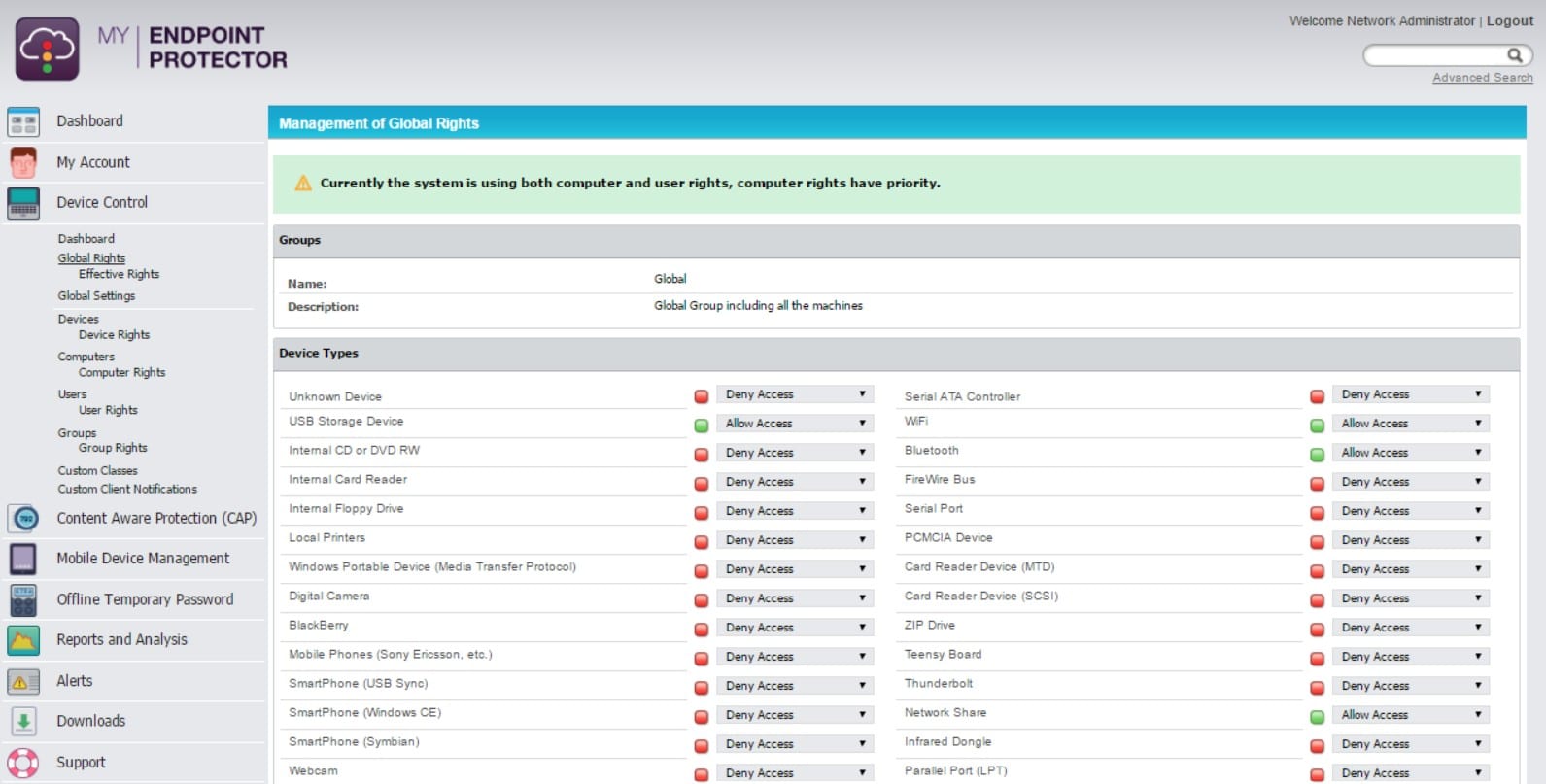Click the Logout link

(x=1509, y=21)
